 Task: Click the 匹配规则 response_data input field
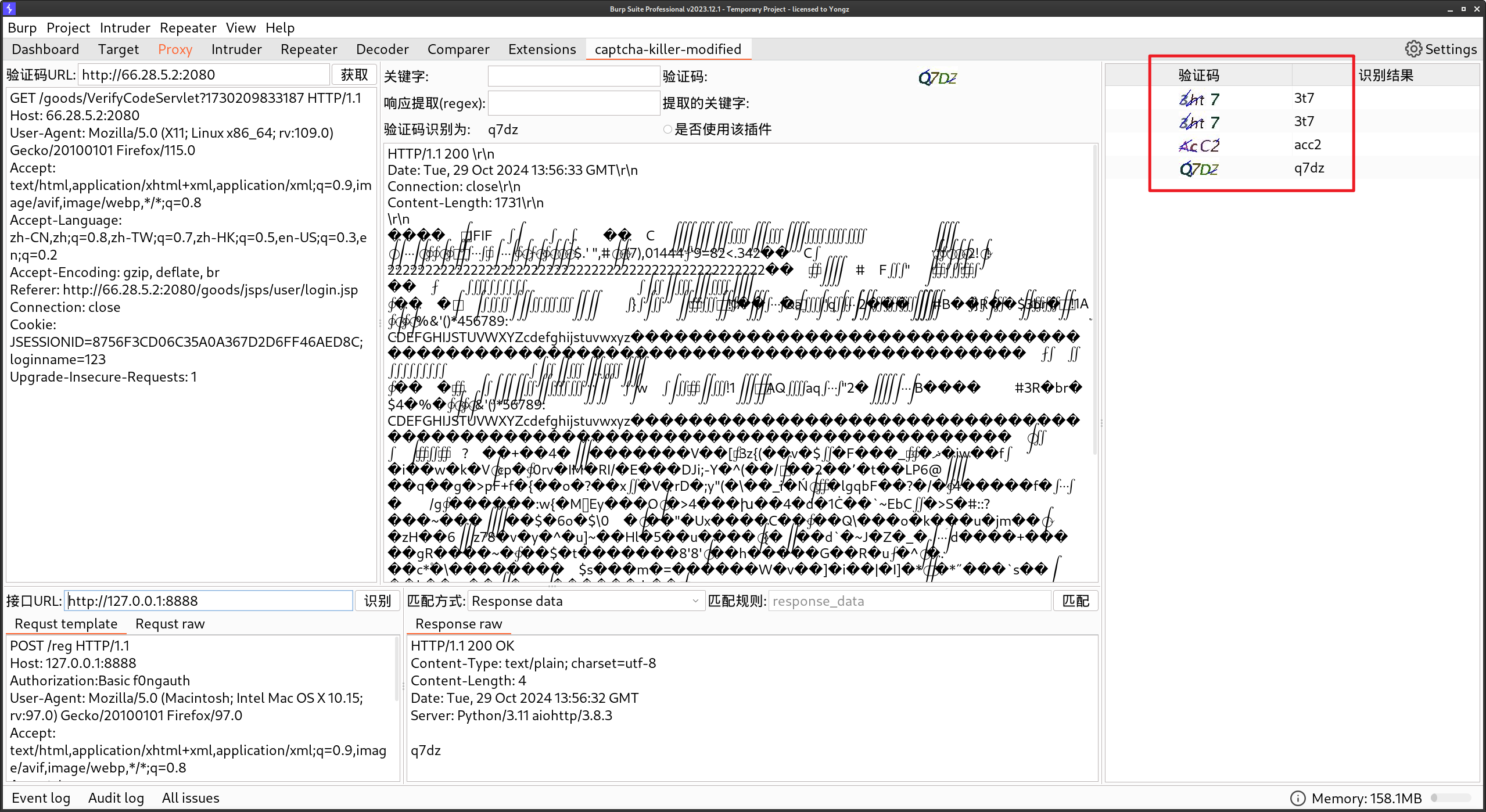(x=910, y=601)
